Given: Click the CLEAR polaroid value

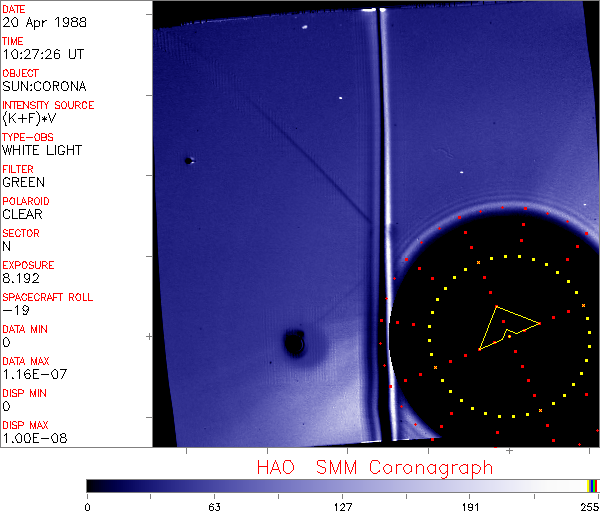Looking at the screenshot, I should point(23,215).
